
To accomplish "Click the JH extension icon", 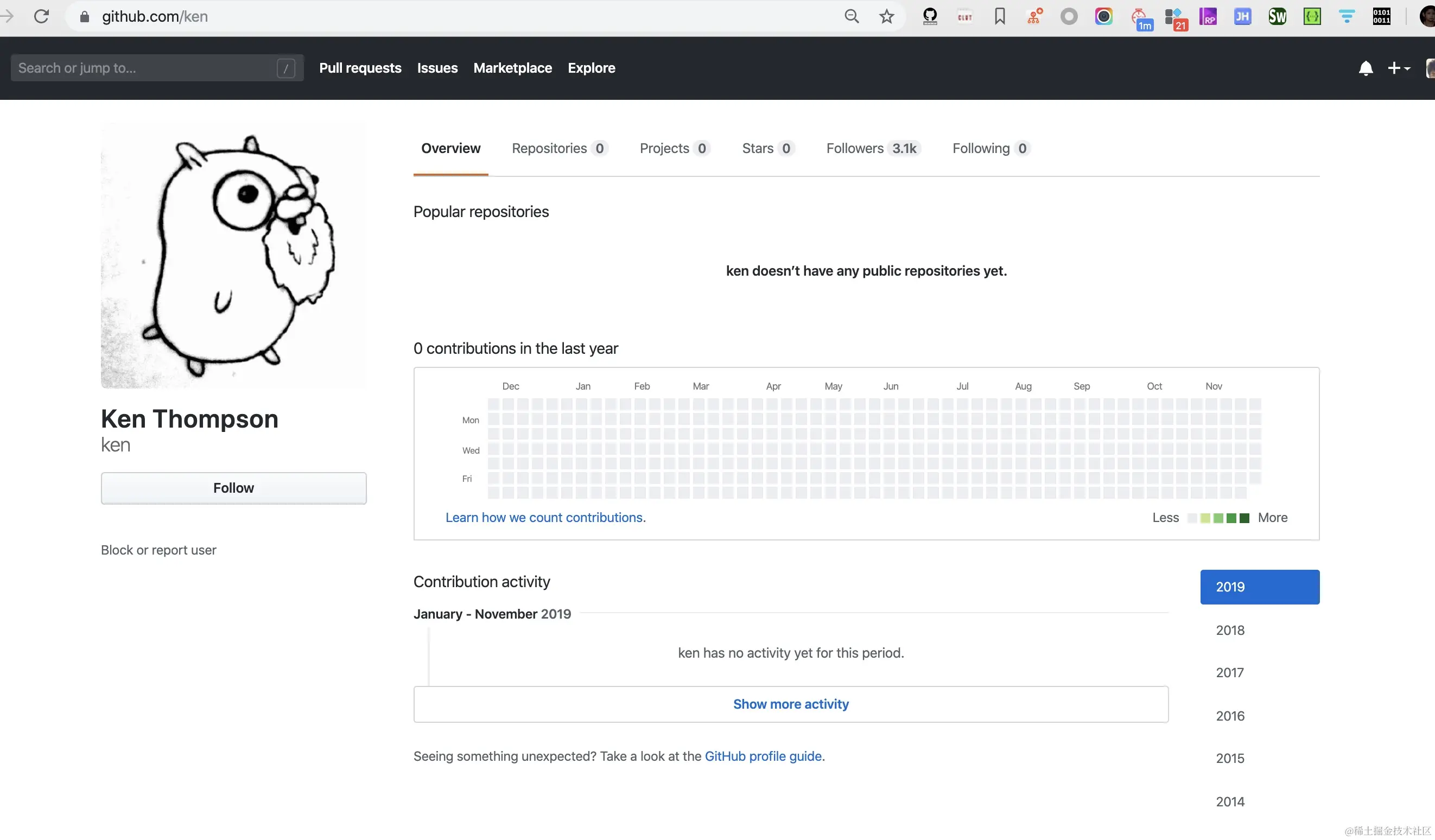I will click(1242, 16).
